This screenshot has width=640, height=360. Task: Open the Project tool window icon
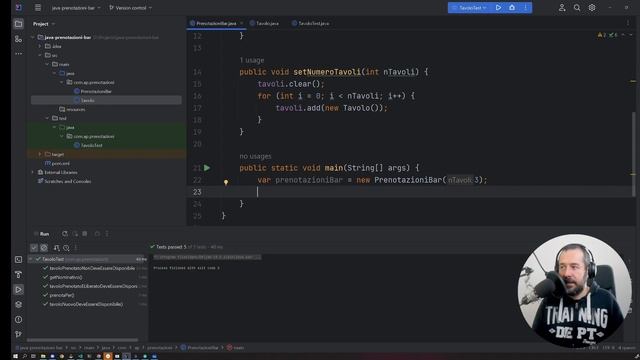tap(18, 24)
